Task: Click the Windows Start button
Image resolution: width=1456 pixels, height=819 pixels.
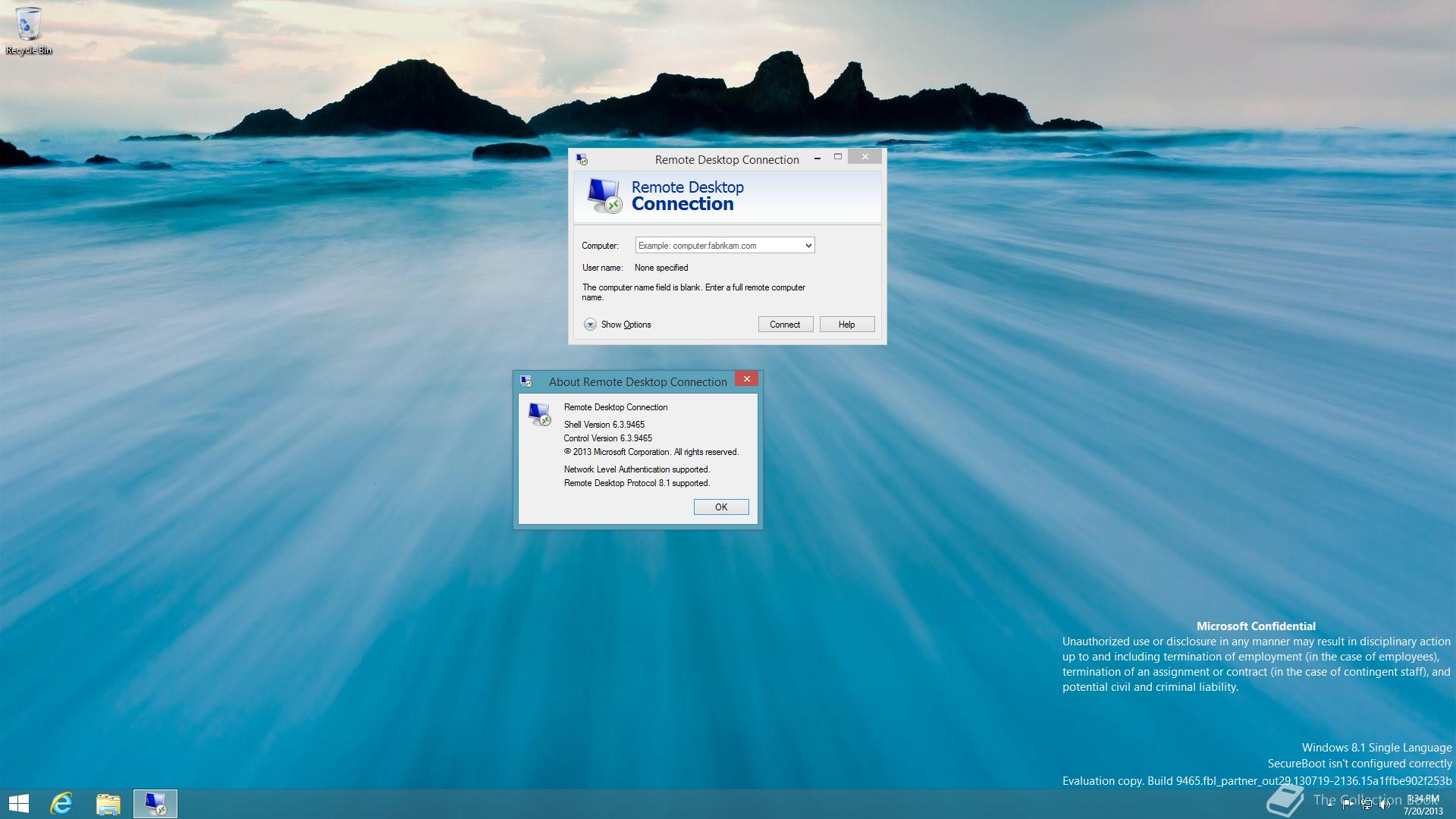Action: [19, 804]
